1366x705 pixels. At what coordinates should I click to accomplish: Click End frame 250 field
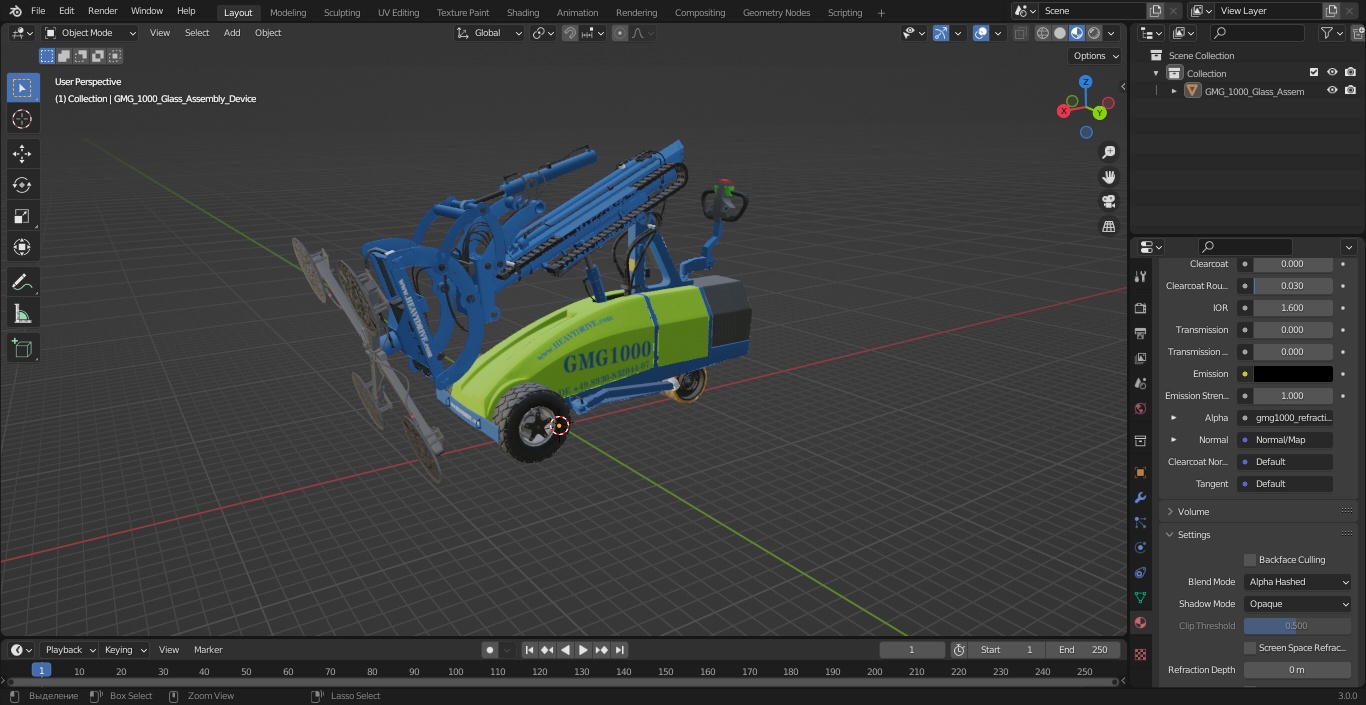(1083, 650)
